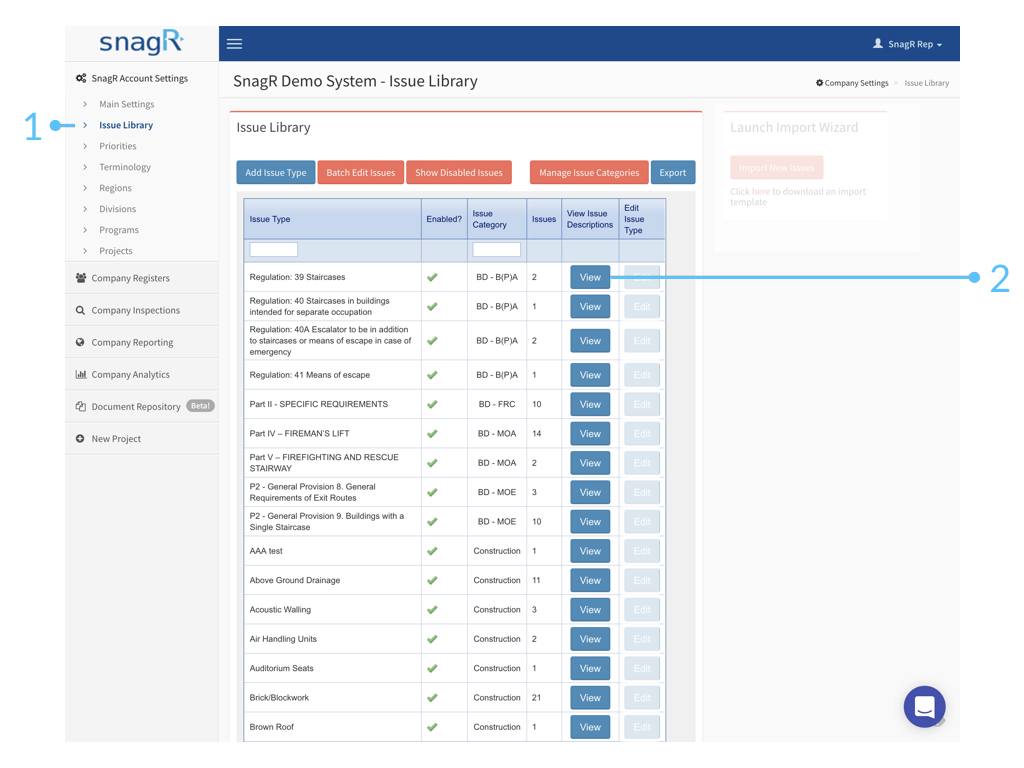Click the New Project plus icon
This screenshot has width=1024, height=768.
pyautogui.click(x=80, y=439)
